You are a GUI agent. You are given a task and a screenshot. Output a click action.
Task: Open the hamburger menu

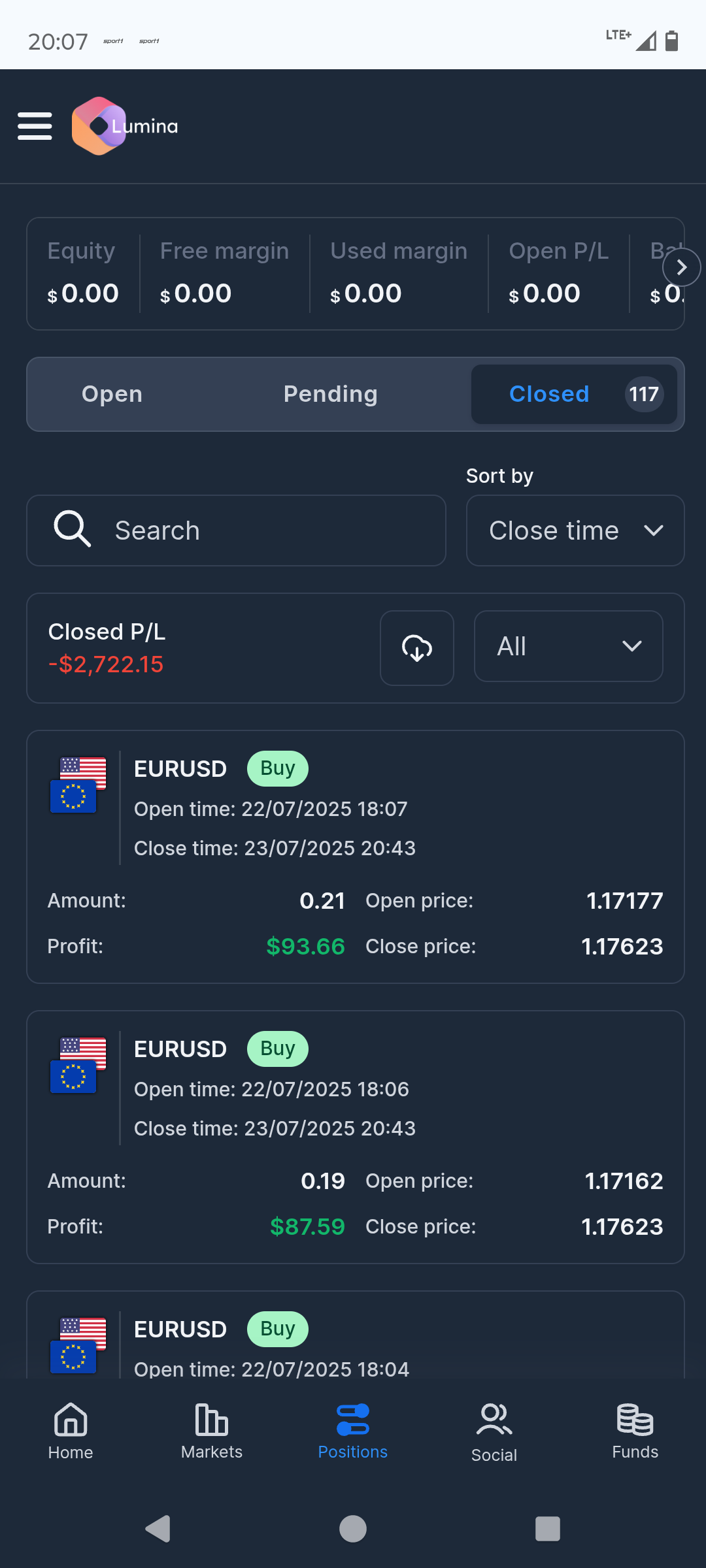35,125
